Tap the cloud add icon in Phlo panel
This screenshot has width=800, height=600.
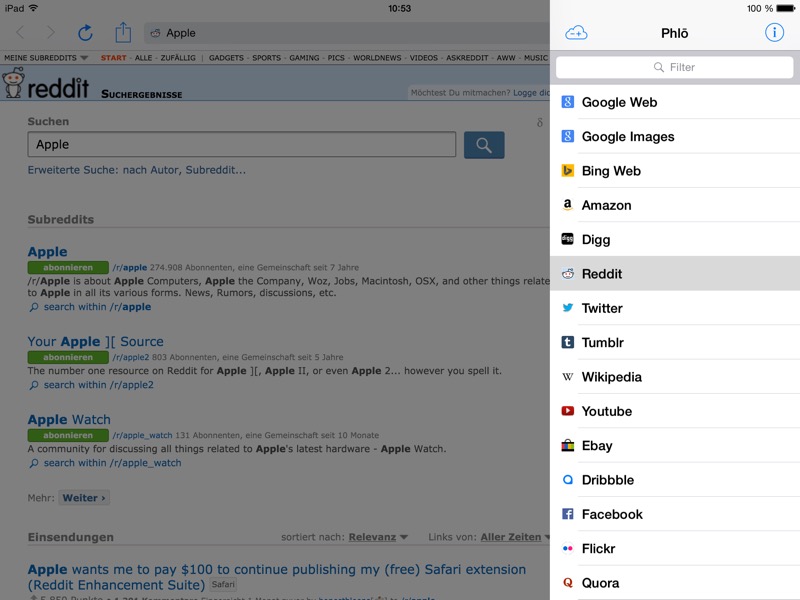576,33
